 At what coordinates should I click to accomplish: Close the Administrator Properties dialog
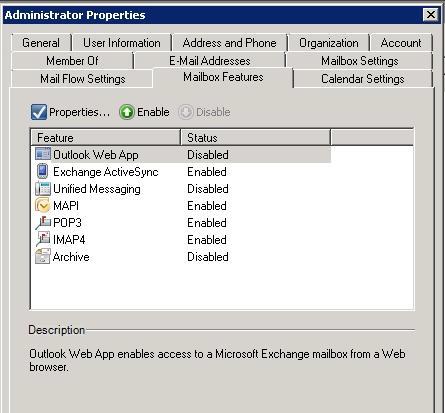point(431,15)
